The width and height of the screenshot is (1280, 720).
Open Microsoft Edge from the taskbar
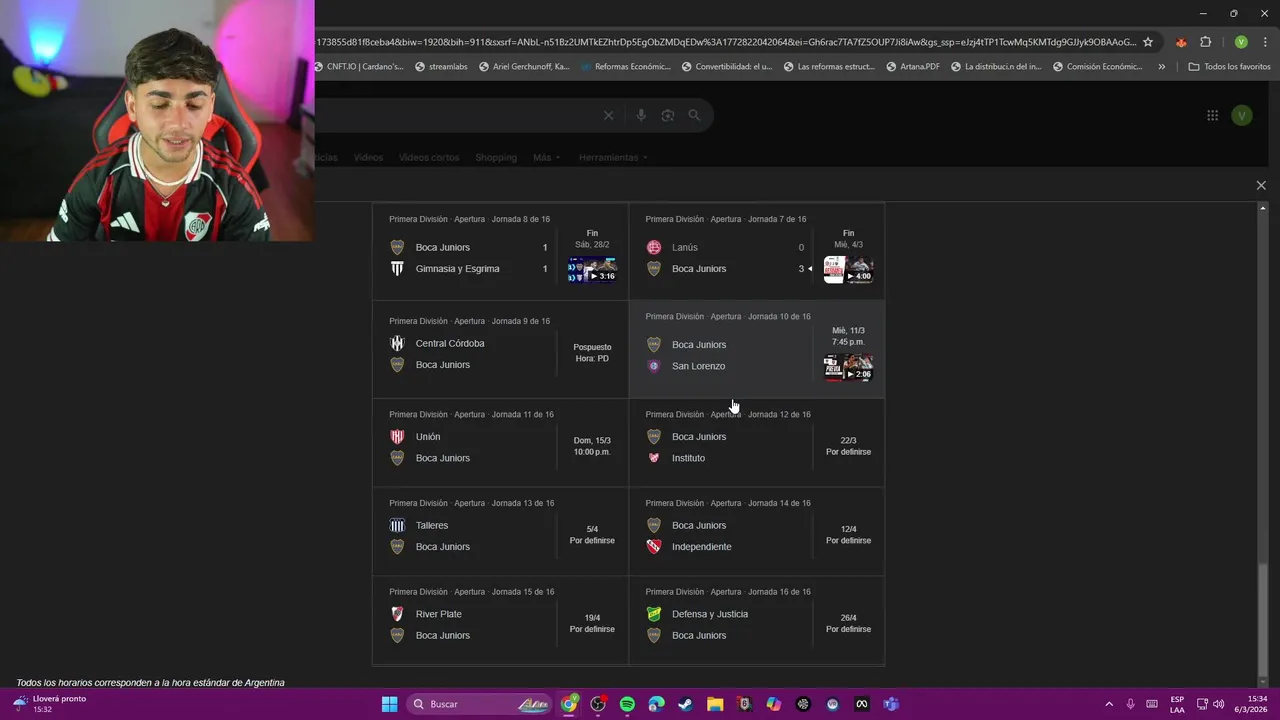(x=656, y=704)
